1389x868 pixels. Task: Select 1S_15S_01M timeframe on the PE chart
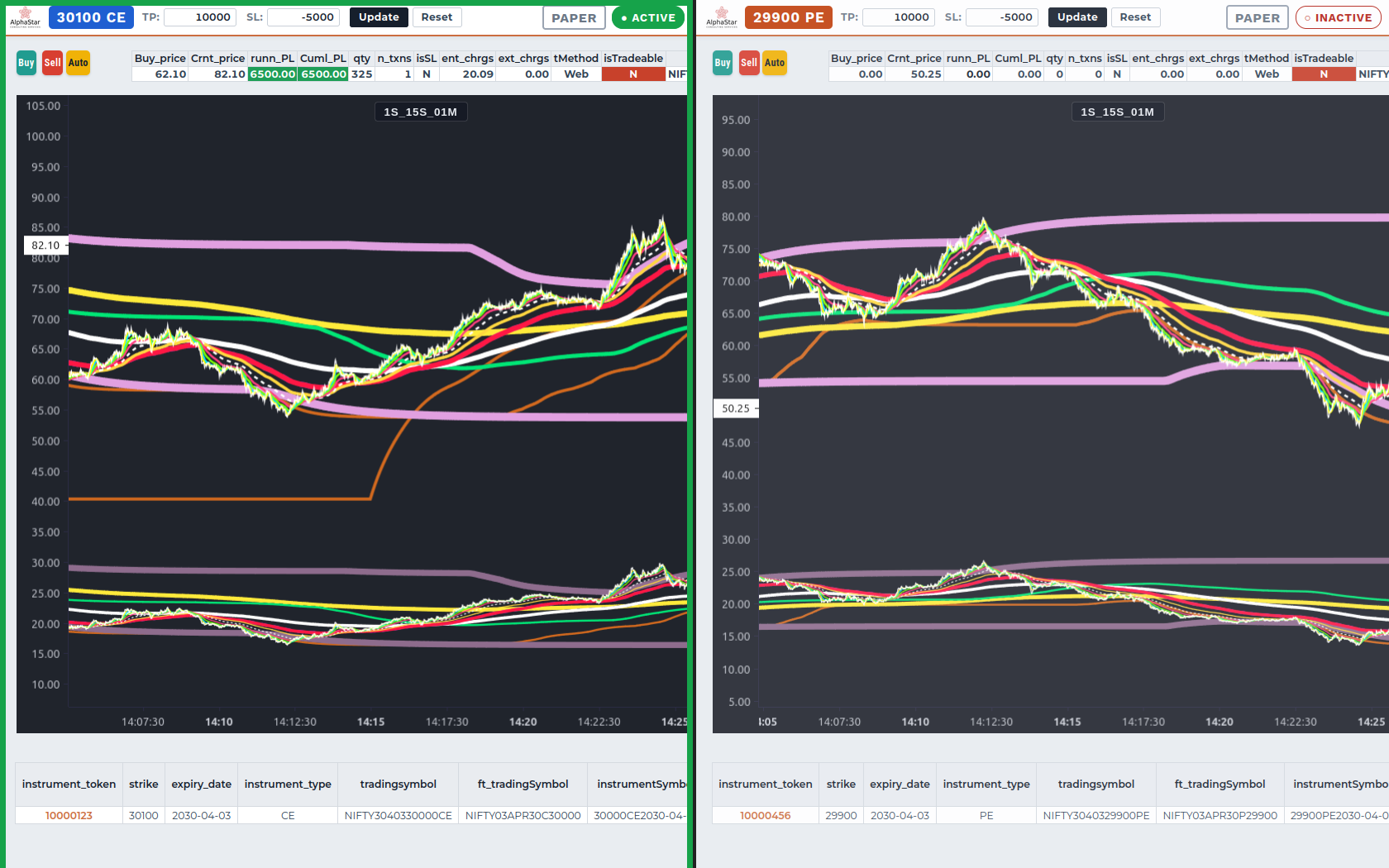click(1117, 112)
